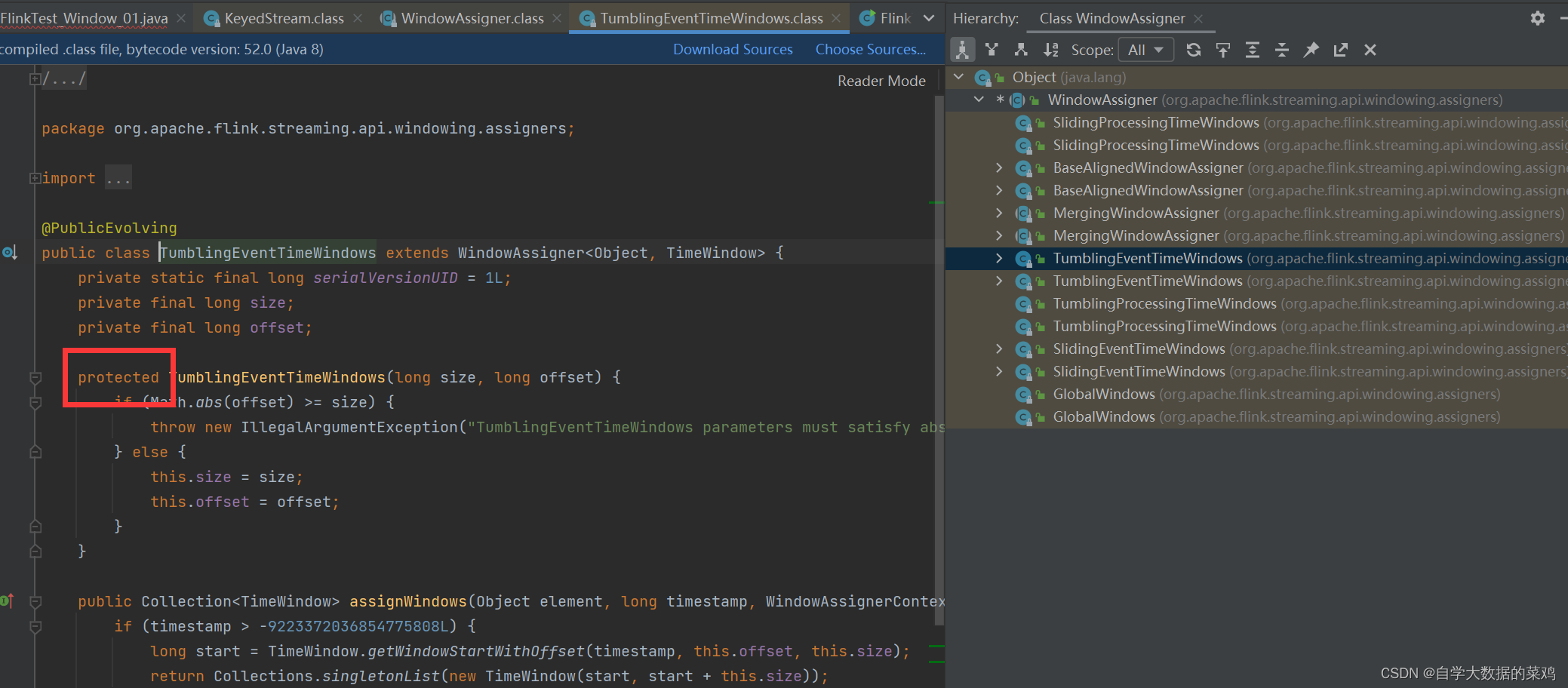Fold the if timestamp block
This screenshot has width=1568, height=688.
35,626
